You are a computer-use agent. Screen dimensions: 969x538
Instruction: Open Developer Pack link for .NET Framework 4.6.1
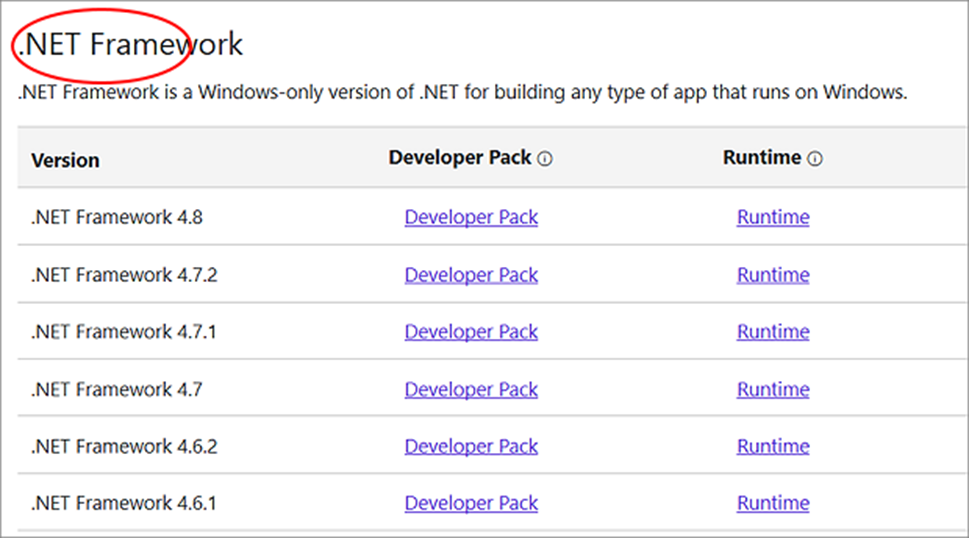(471, 503)
